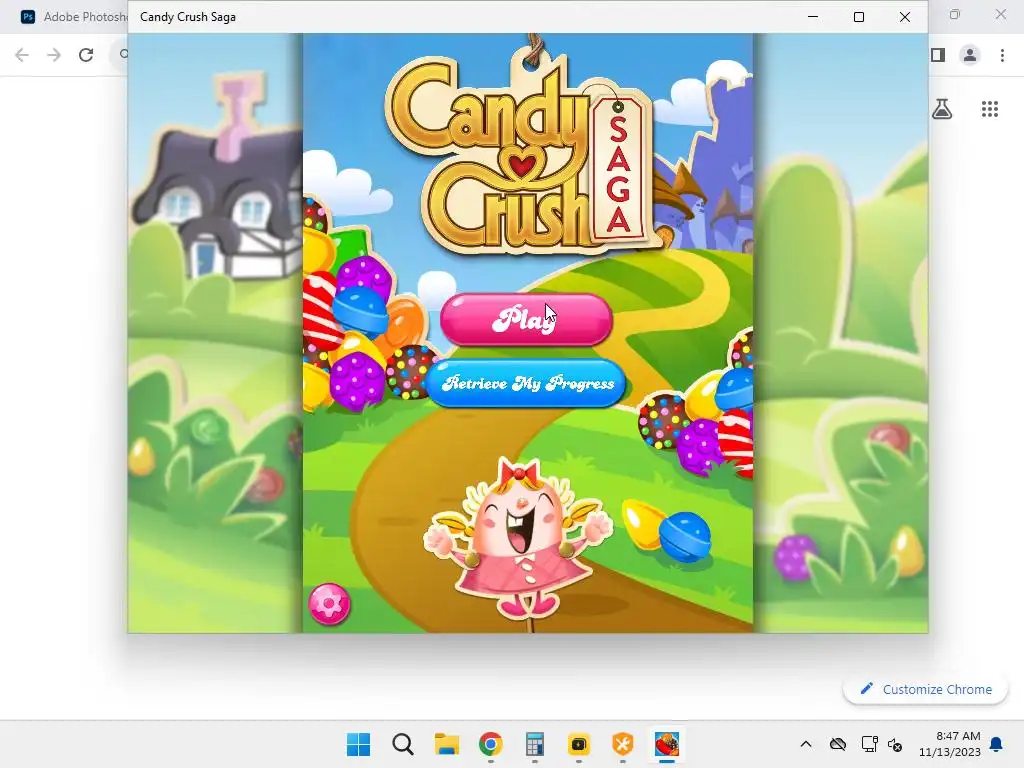Click Candy Crush Saga title bar text
Viewport: 1024px width, 768px height.
point(188,17)
